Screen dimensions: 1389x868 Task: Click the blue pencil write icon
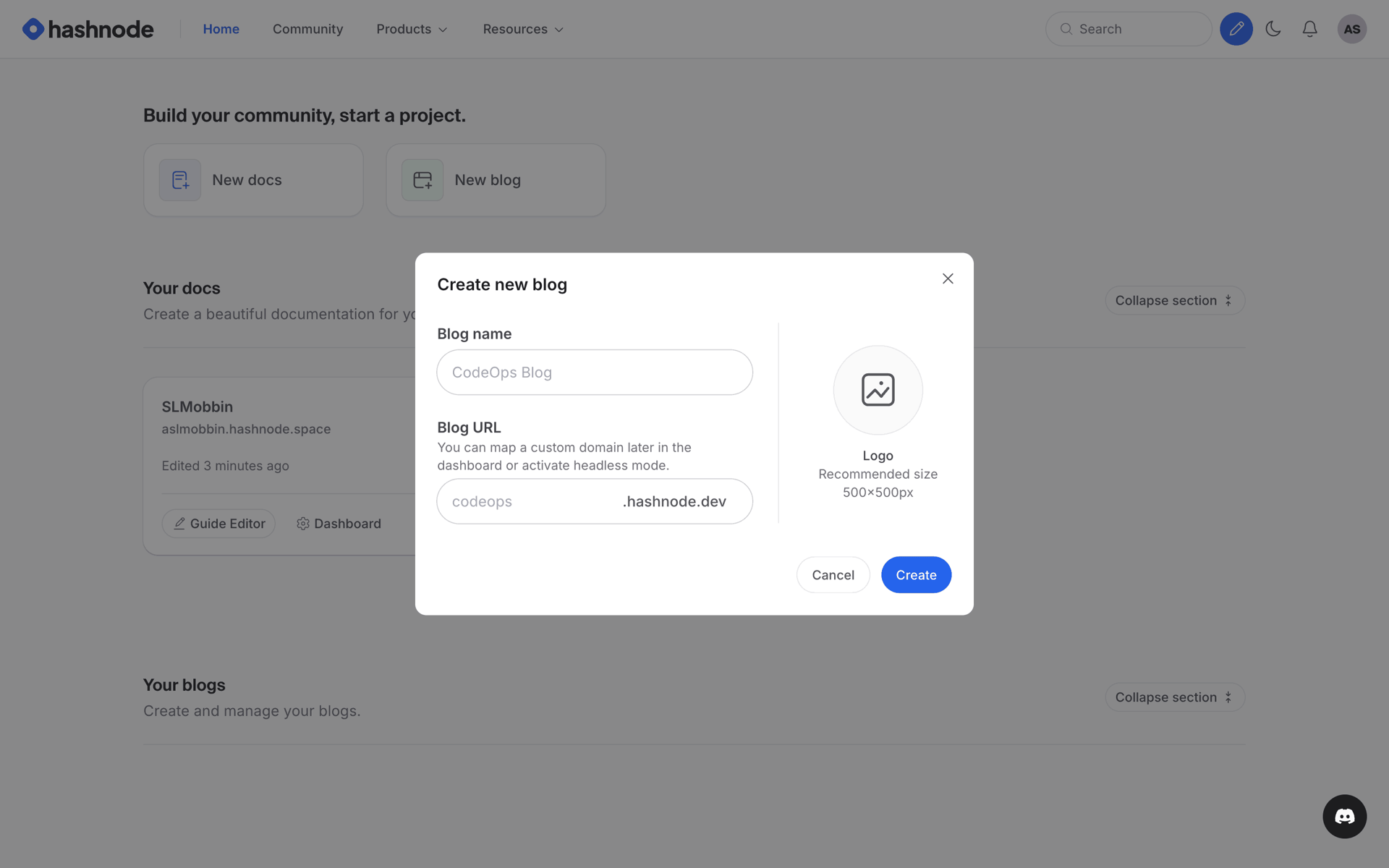pyautogui.click(x=1236, y=29)
